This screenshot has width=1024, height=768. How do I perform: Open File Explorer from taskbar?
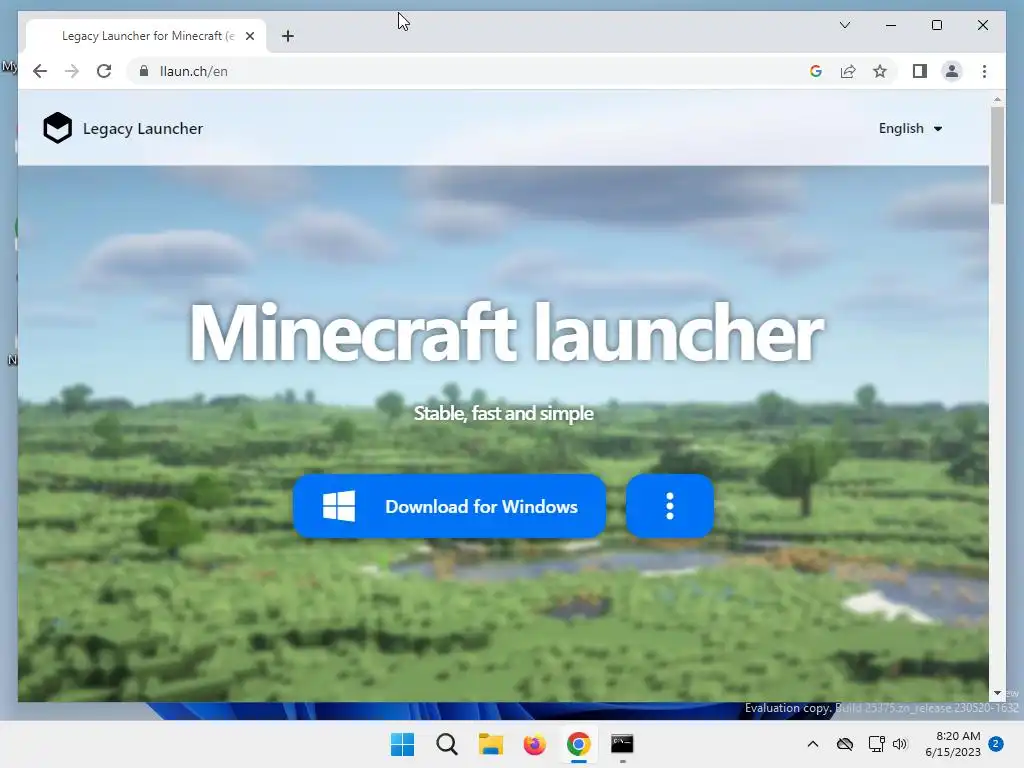coord(490,744)
